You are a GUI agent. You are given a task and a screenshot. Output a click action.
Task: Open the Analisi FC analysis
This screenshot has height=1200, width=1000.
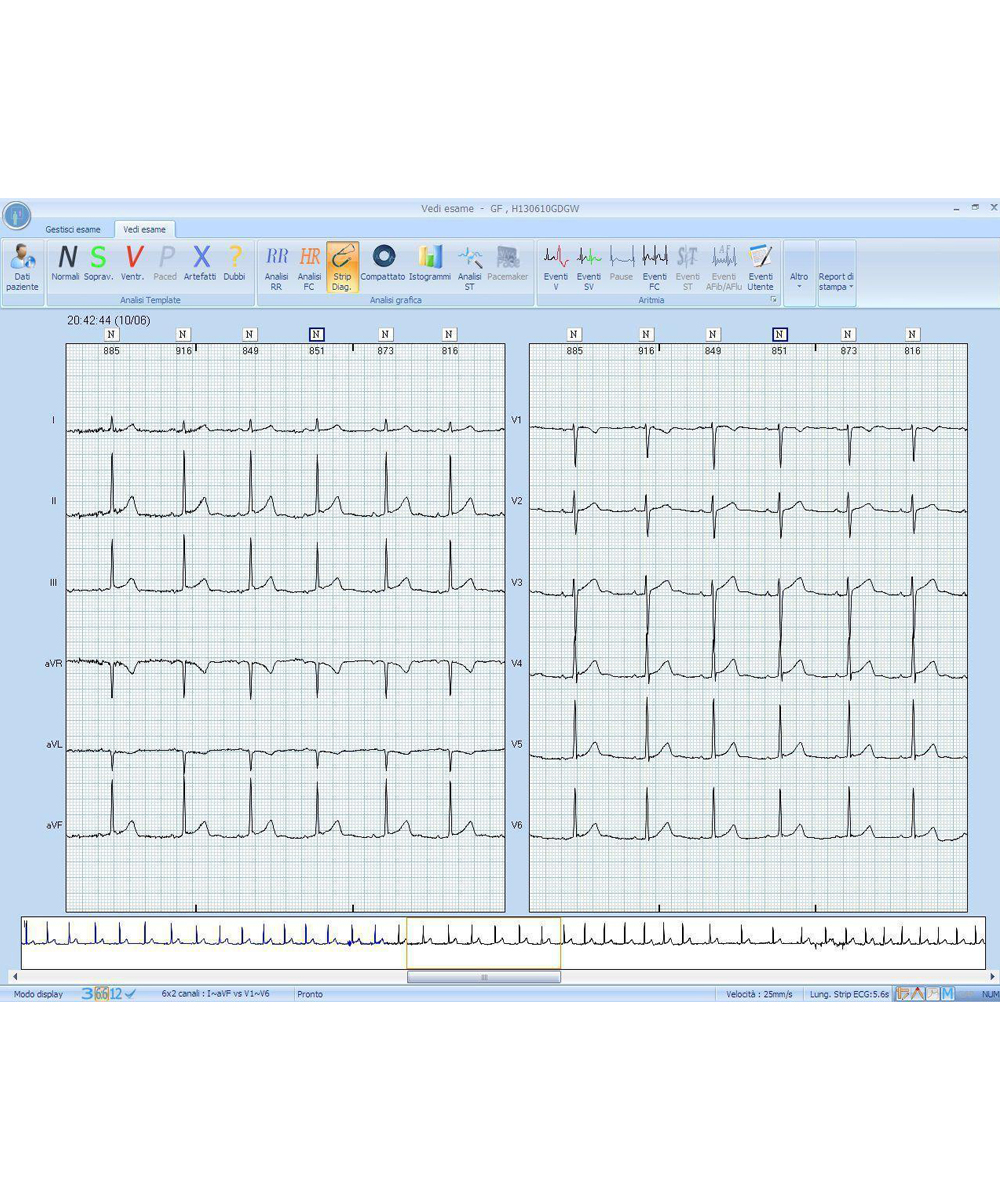tap(309, 265)
